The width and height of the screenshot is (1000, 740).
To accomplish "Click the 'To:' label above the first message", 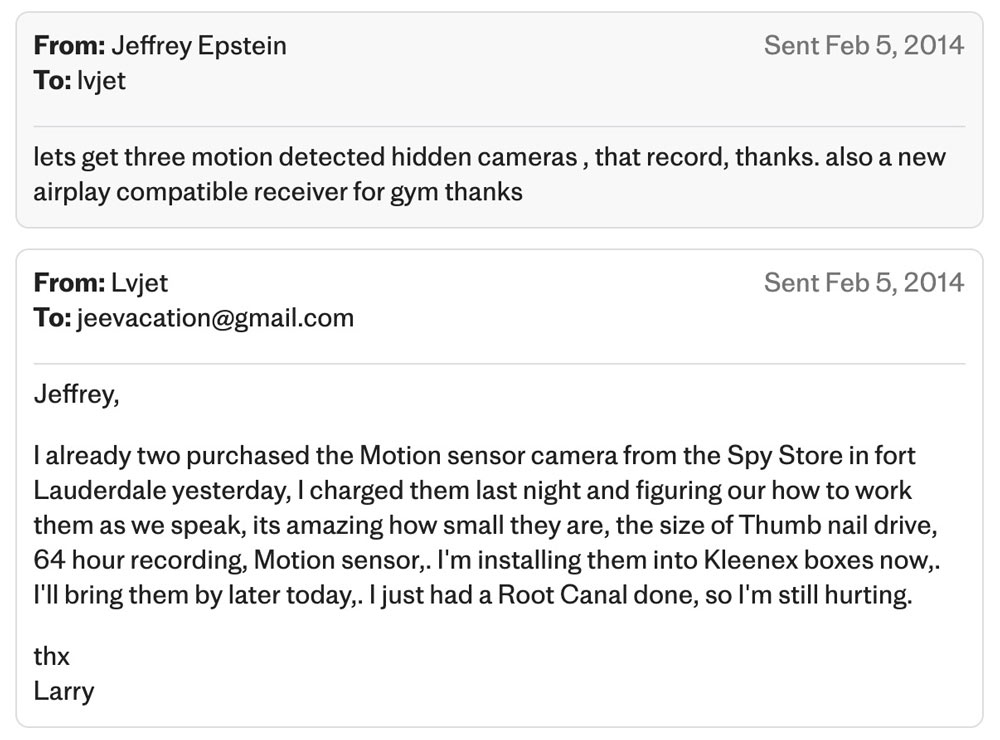I will point(52,81).
